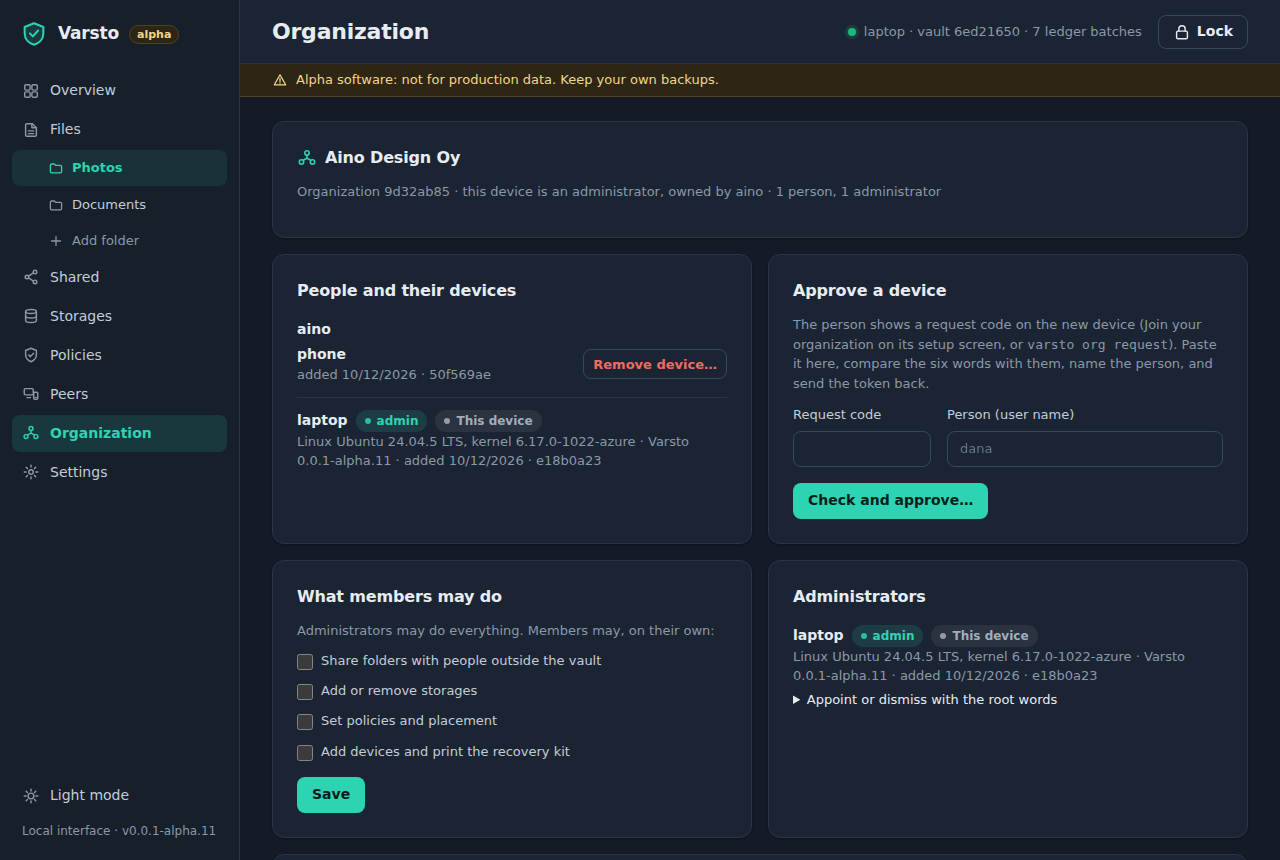This screenshot has height=860, width=1280.
Task: Click the Varsto shield logo icon
Action: [x=34, y=33]
